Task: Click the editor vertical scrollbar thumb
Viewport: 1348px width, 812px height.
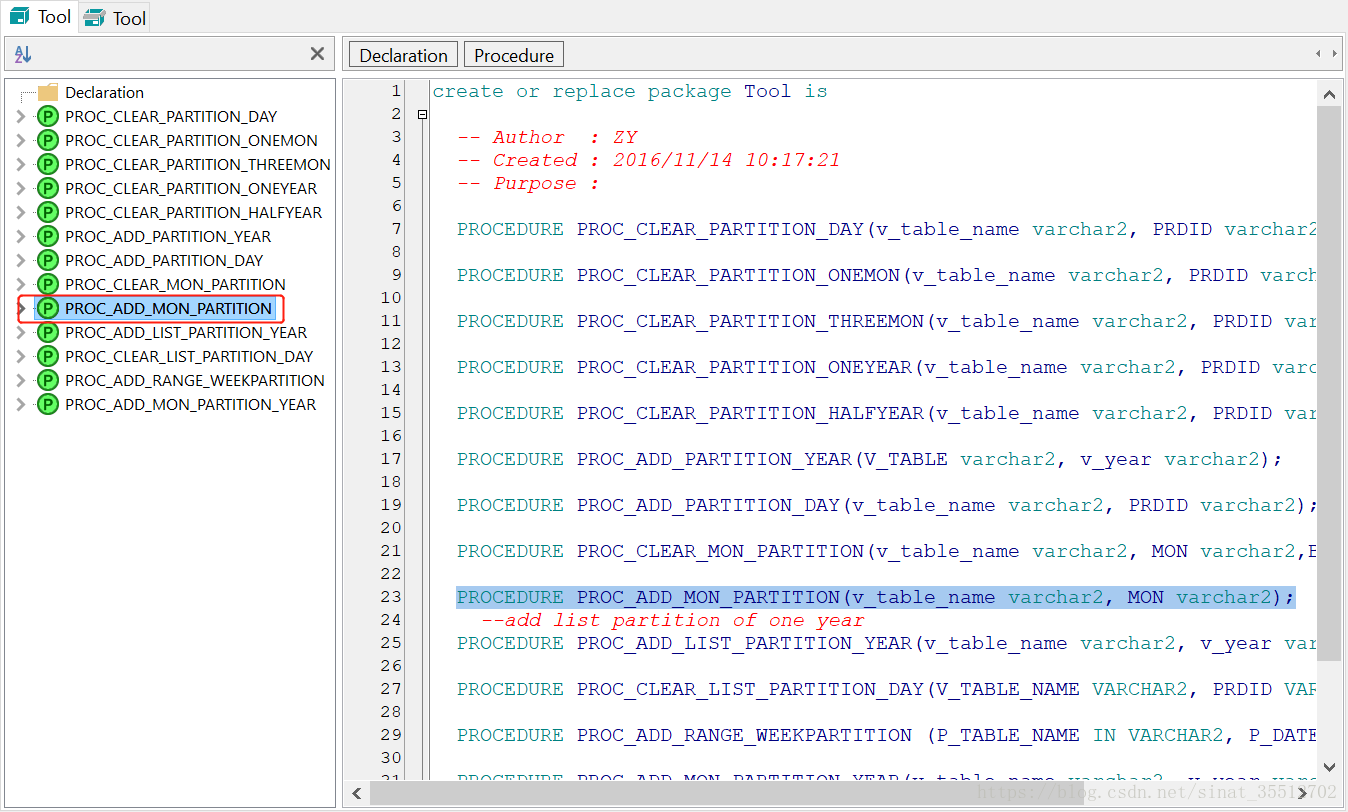Action: pos(1329,383)
